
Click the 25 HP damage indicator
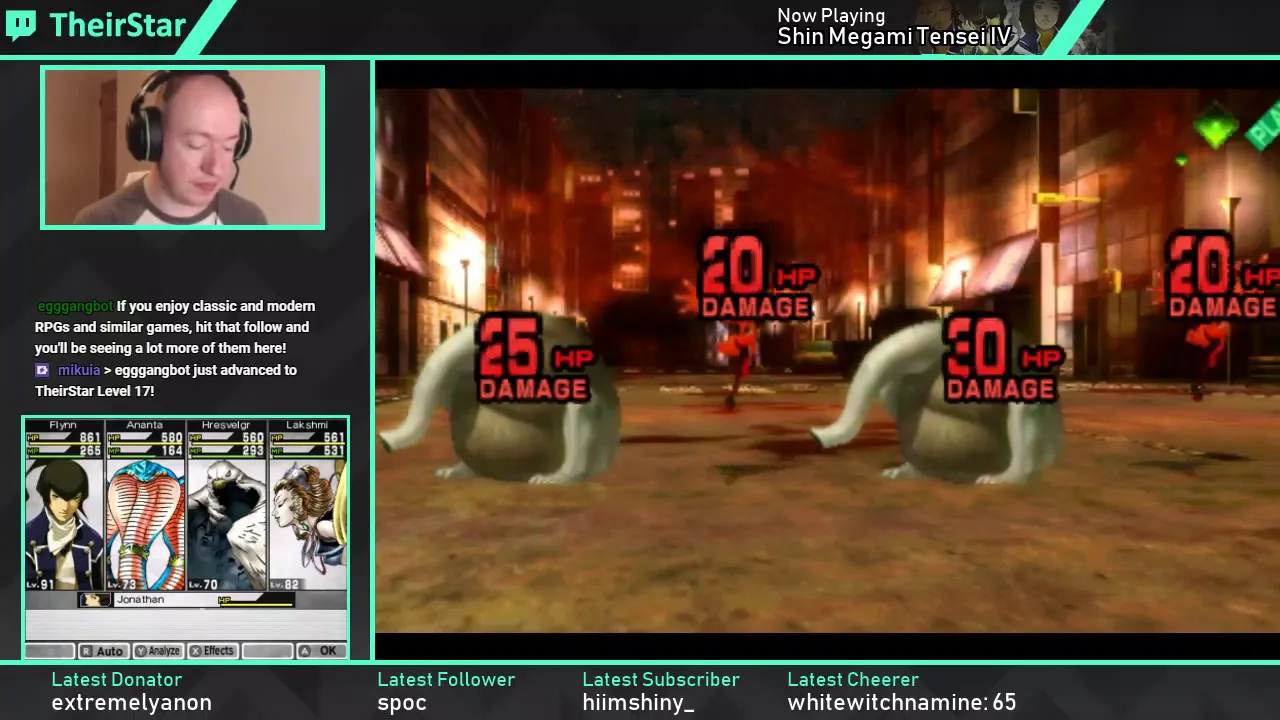pos(535,360)
